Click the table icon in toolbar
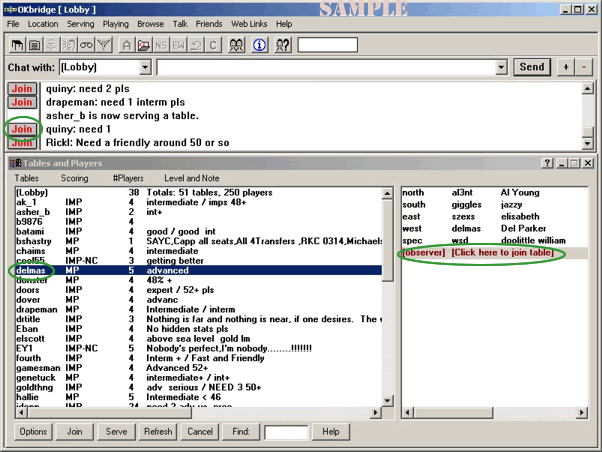This screenshot has height=452, width=602. coord(17,45)
